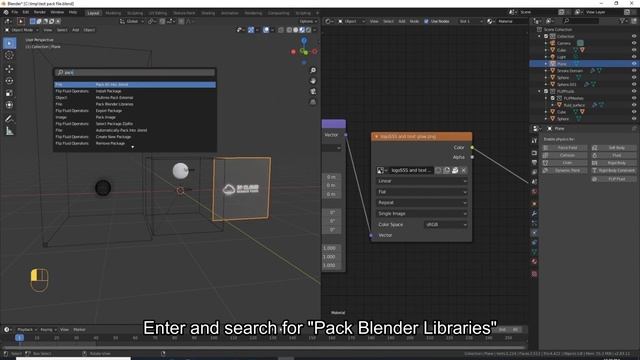The height and width of the screenshot is (360, 640).
Task: Hide Sphere.001 via eye icon
Action: pos(634,84)
